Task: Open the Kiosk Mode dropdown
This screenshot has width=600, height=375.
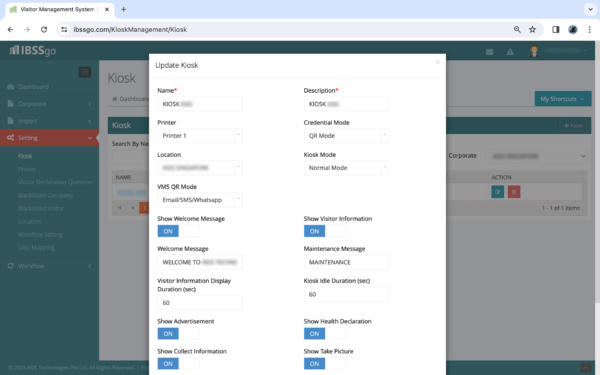Action: pyautogui.click(x=346, y=168)
